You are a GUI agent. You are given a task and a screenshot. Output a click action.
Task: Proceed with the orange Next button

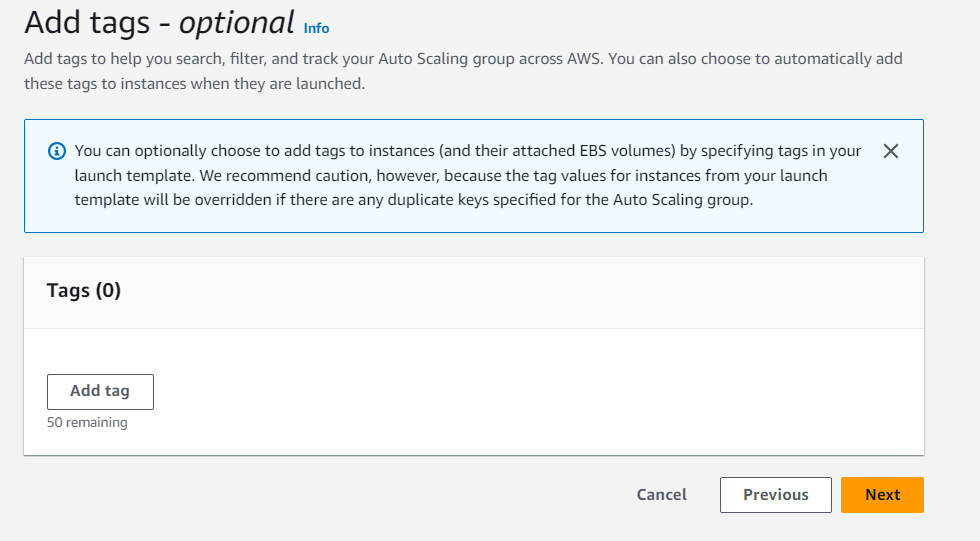click(882, 495)
